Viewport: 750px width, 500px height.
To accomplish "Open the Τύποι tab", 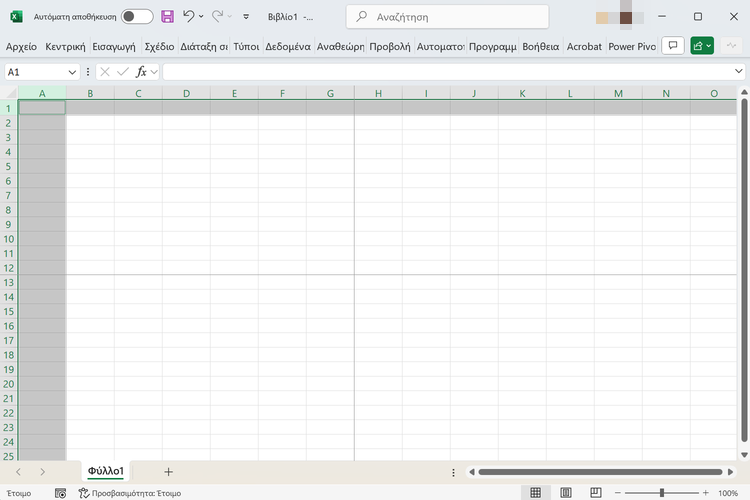I will [246, 46].
